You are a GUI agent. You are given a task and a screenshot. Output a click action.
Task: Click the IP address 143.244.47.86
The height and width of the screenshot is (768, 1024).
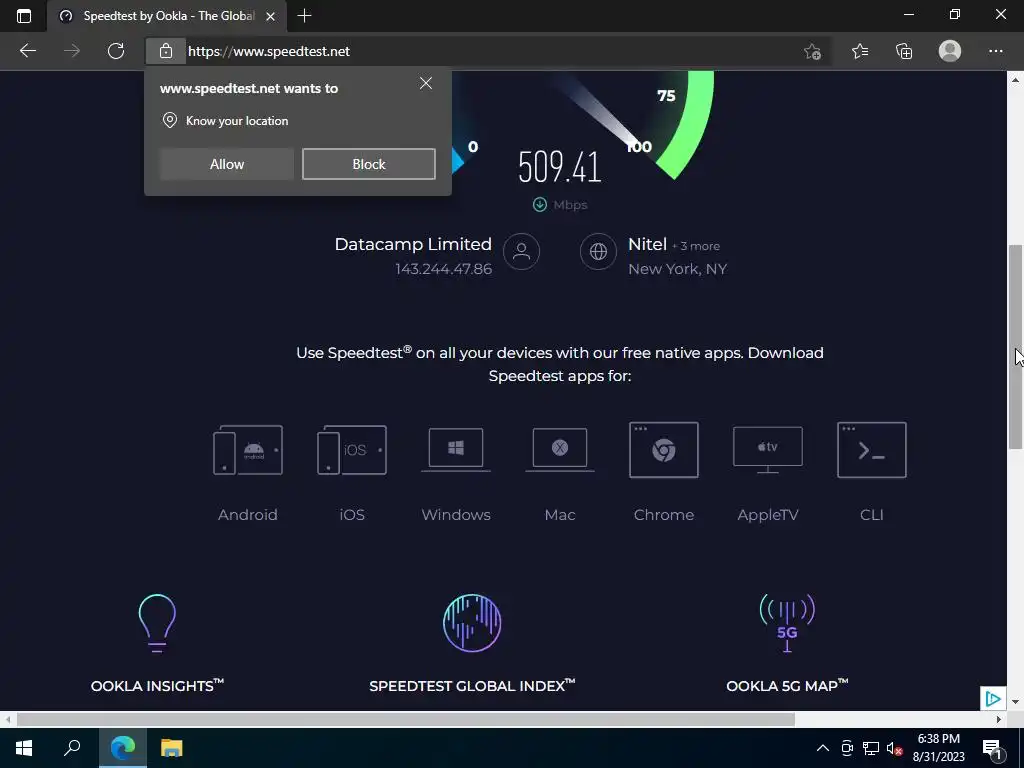coord(443,269)
